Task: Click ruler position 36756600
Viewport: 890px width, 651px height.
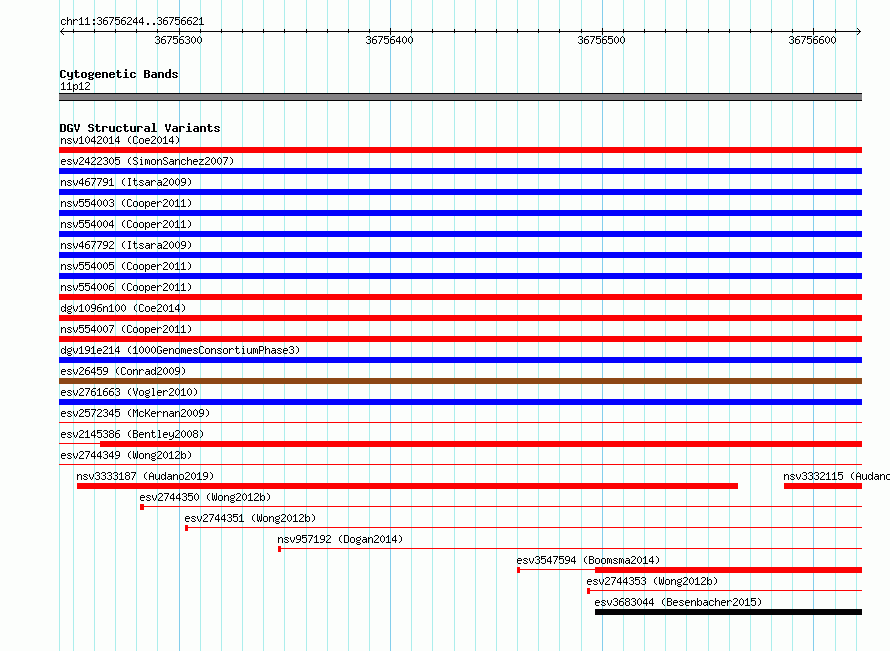Action: (x=812, y=40)
